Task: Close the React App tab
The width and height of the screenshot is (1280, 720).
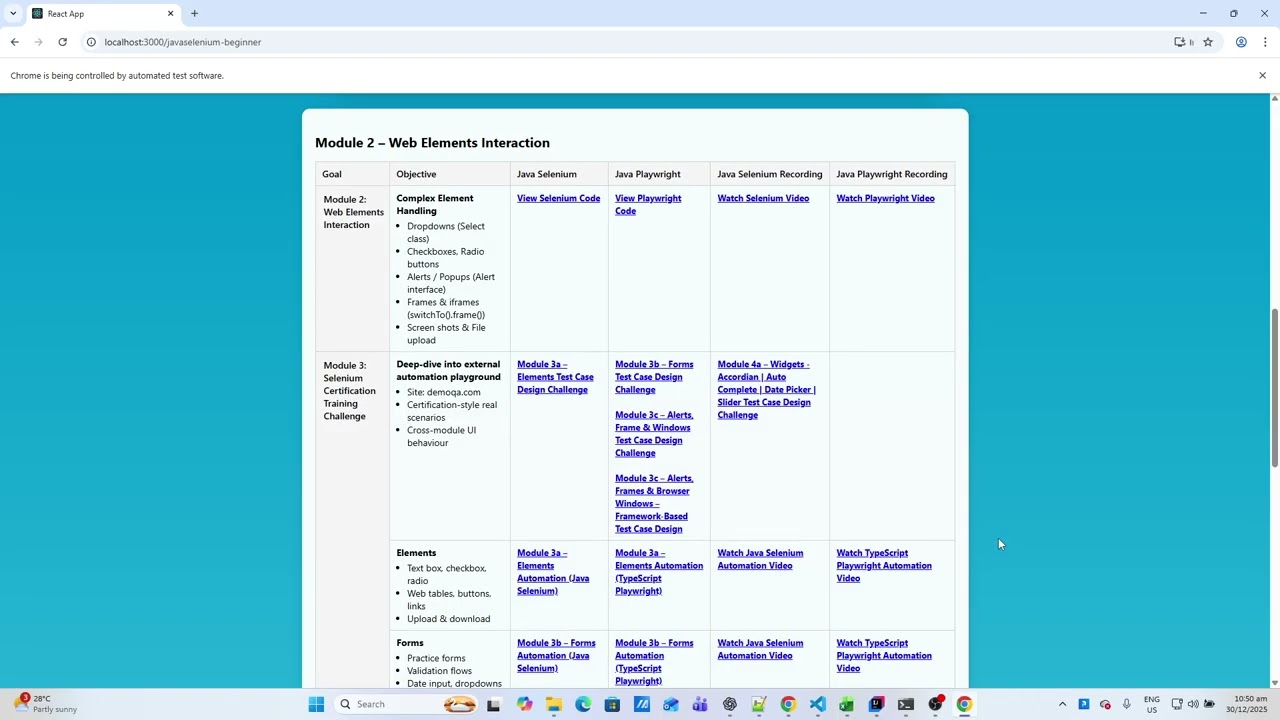Action: (170, 13)
